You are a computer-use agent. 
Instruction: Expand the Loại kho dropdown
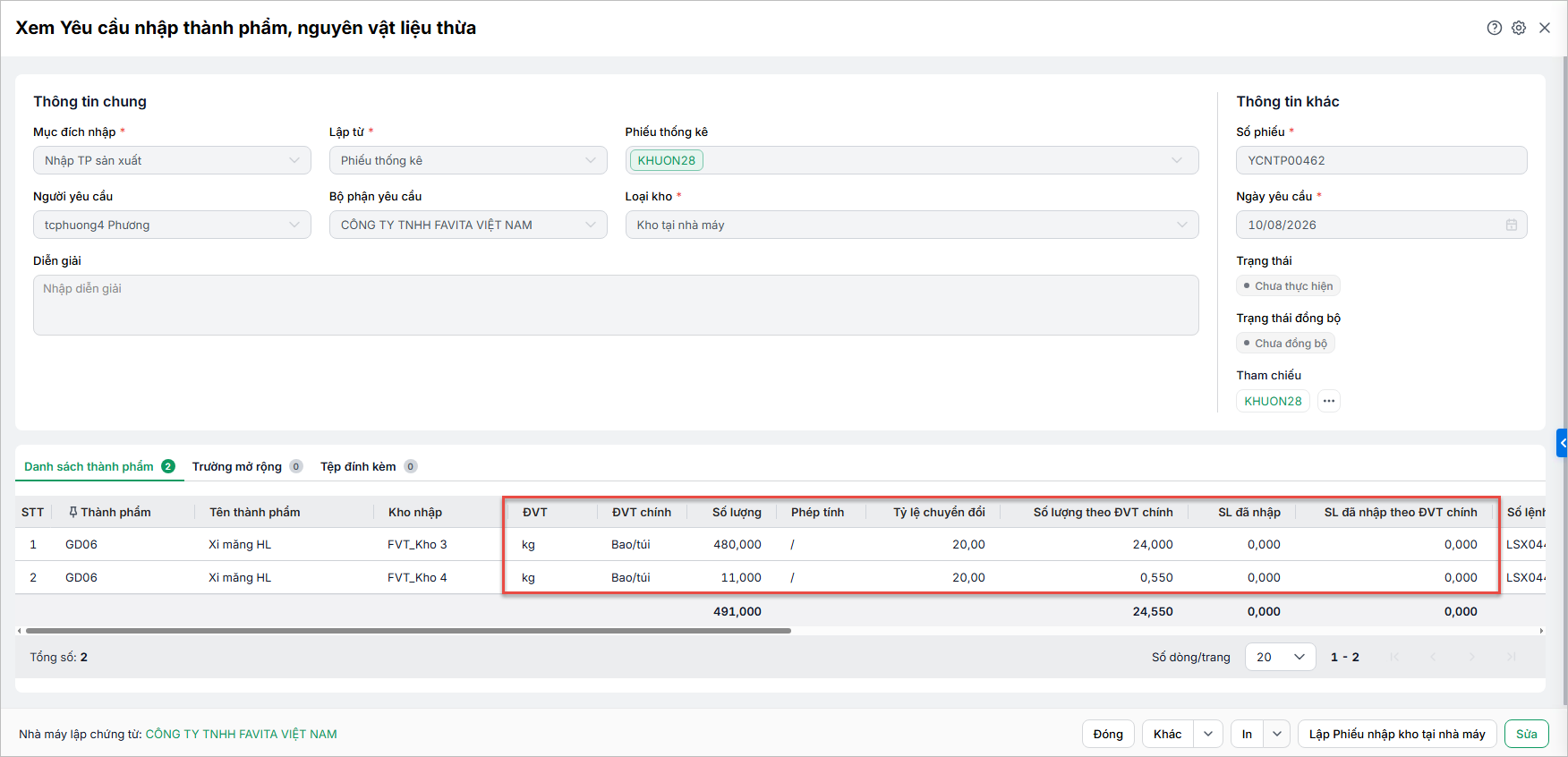pos(912,225)
